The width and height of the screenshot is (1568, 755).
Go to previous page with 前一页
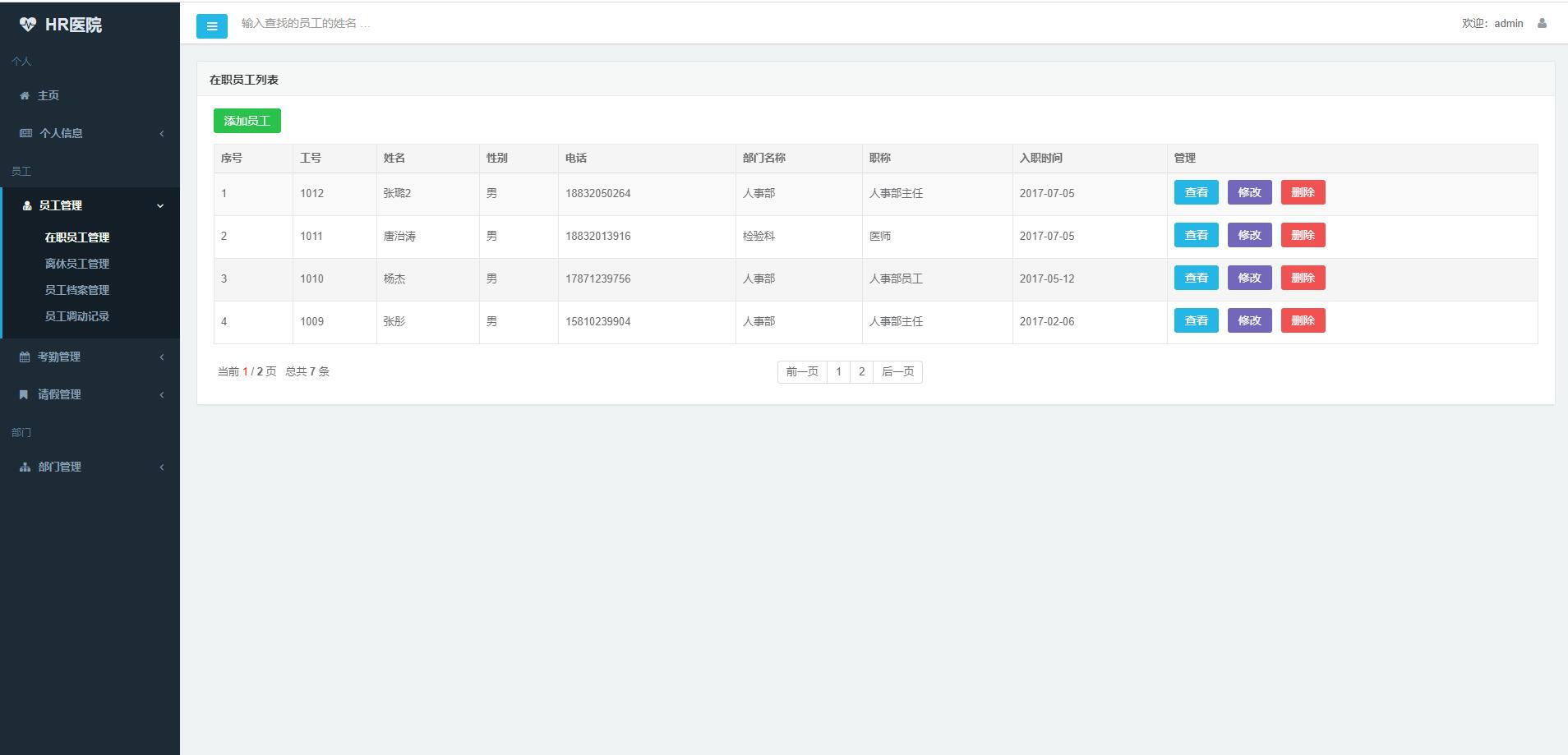click(x=802, y=372)
